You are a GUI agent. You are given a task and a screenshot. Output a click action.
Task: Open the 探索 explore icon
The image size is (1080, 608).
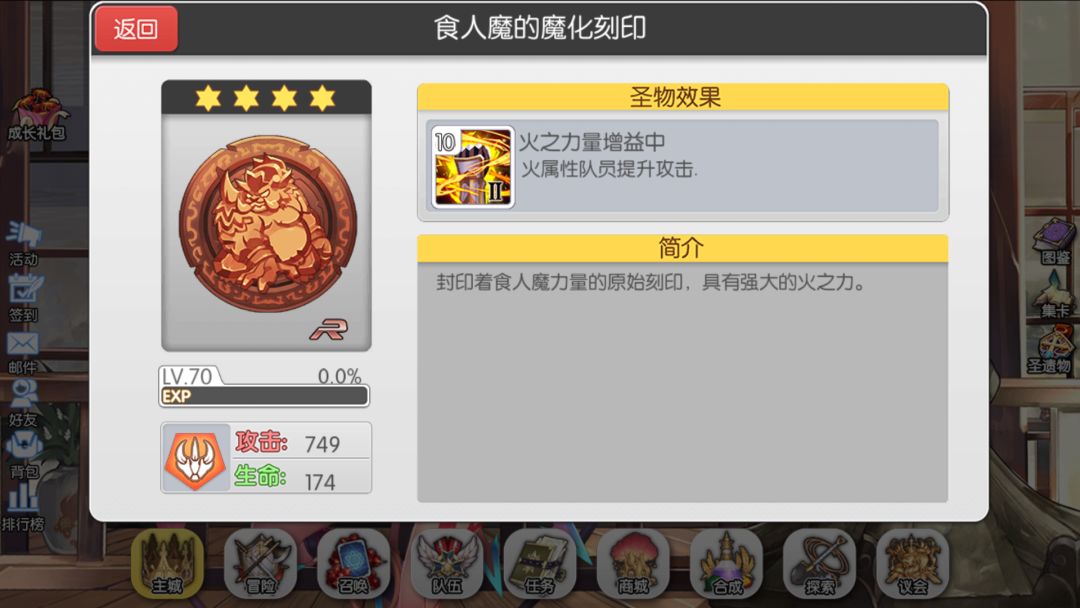[x=820, y=564]
